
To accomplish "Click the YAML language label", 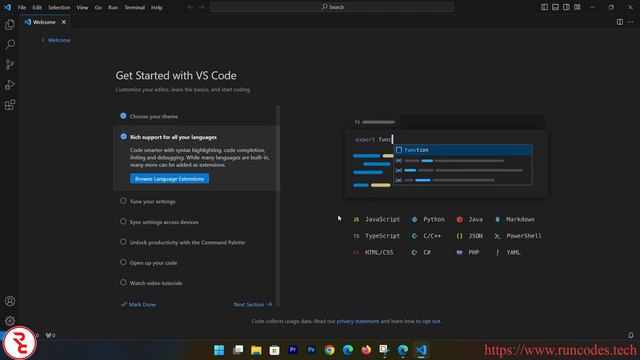I will 513,253.
